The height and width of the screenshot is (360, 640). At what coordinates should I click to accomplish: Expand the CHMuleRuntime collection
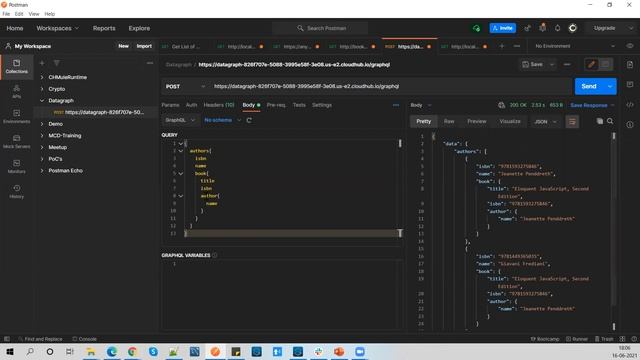(42, 77)
